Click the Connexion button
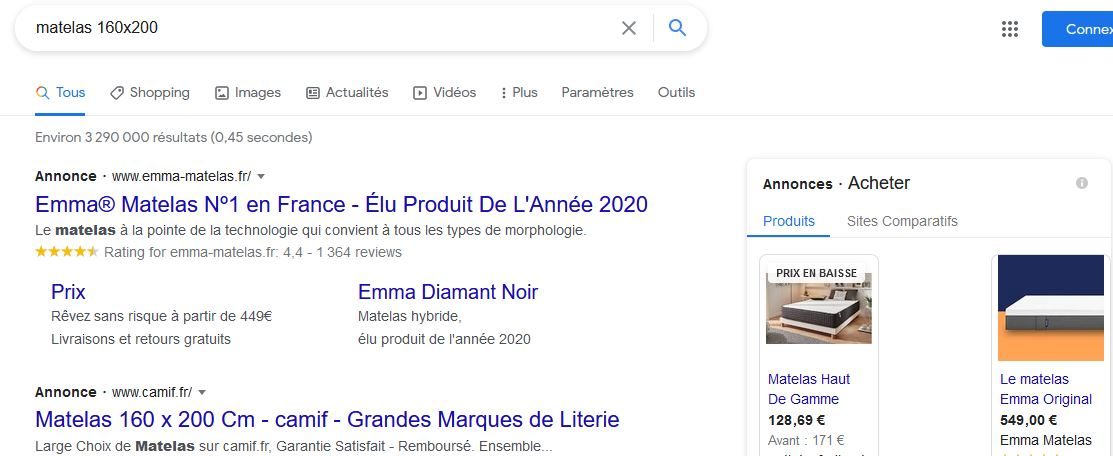Viewport: 1113px width, 456px height. (1078, 29)
